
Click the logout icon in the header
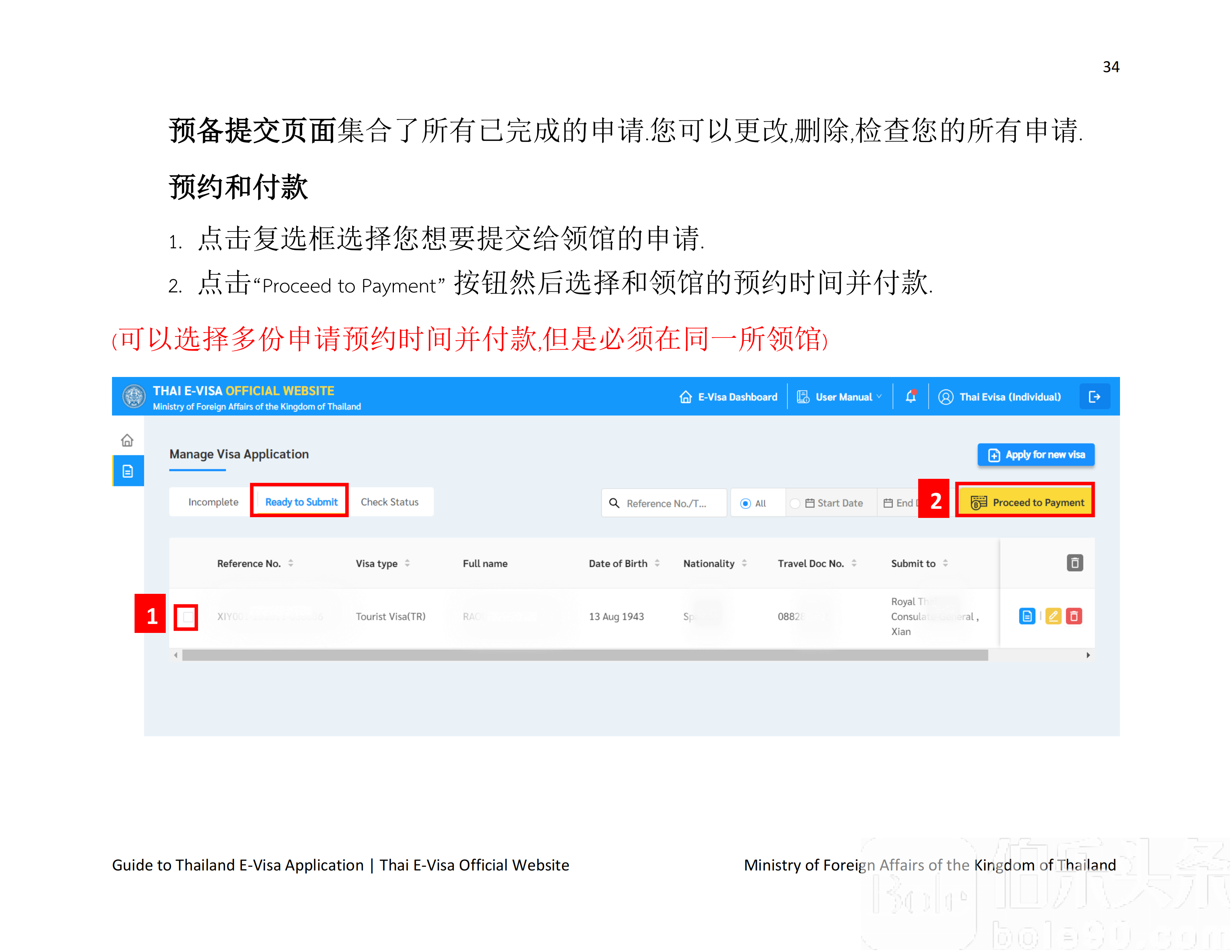(x=1095, y=397)
